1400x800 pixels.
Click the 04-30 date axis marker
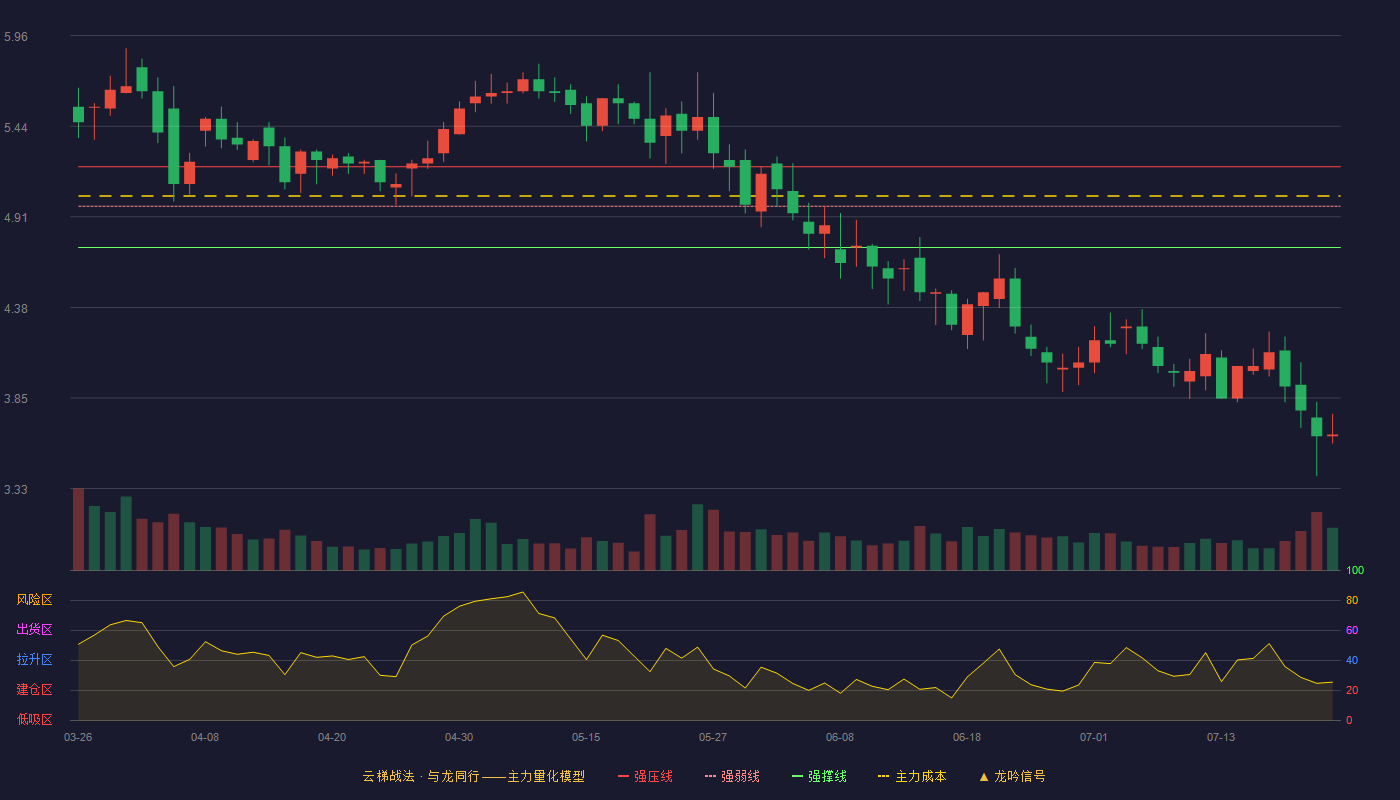[x=459, y=737]
